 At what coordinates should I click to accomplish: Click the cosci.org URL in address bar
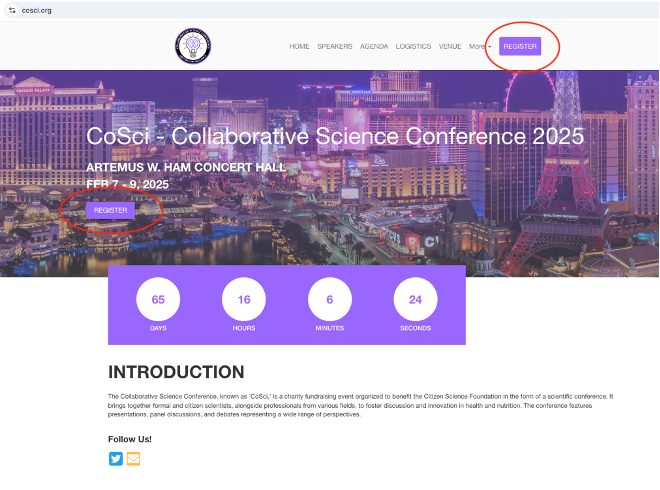(37, 8)
